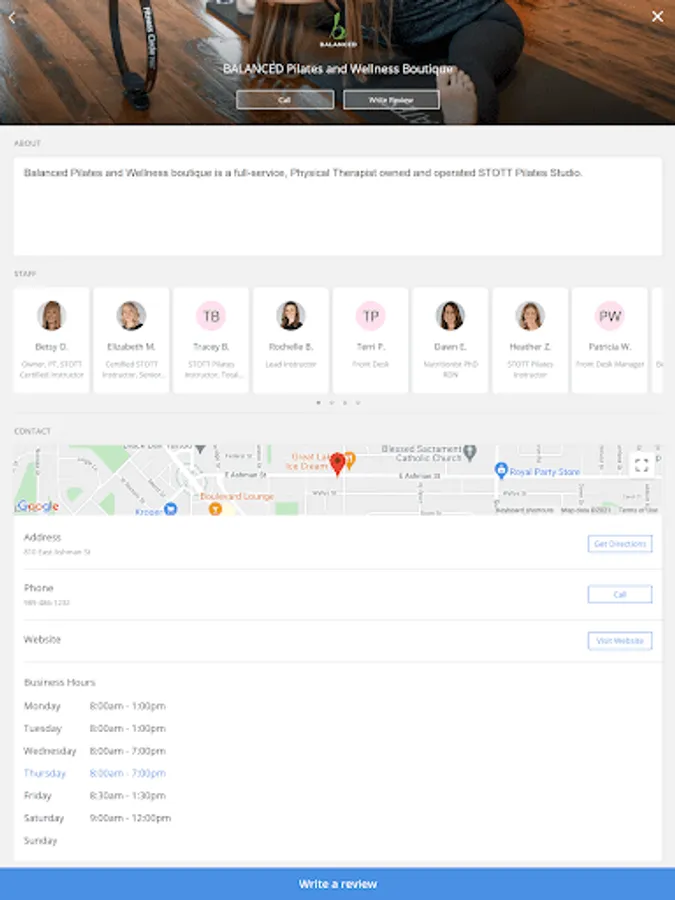Image resolution: width=675 pixels, height=900 pixels.
Task: Jump to fourth staff carousel page dot
Action: tap(358, 403)
